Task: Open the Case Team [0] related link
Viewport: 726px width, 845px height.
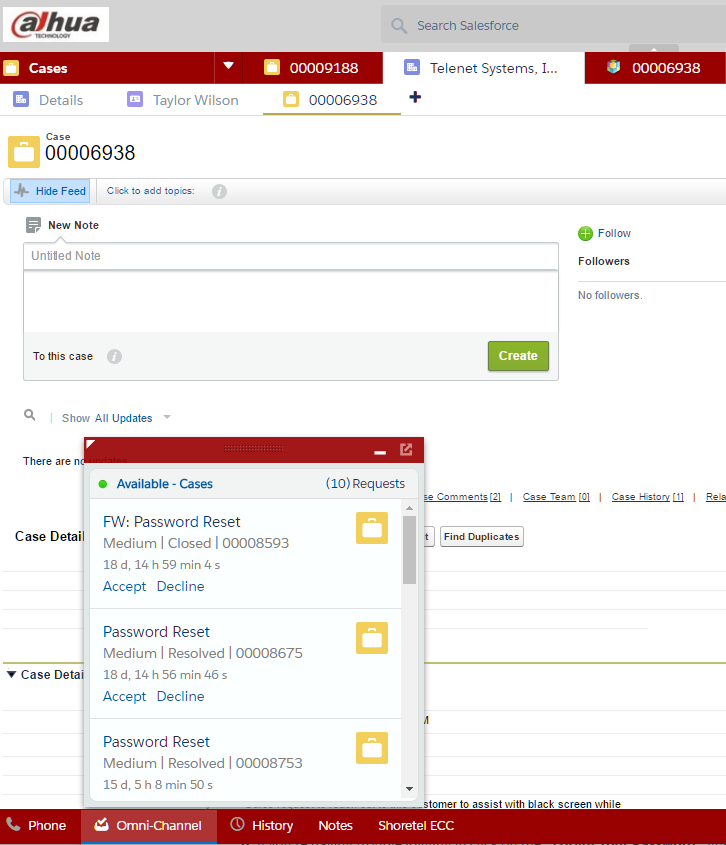Action: pyautogui.click(x=556, y=497)
